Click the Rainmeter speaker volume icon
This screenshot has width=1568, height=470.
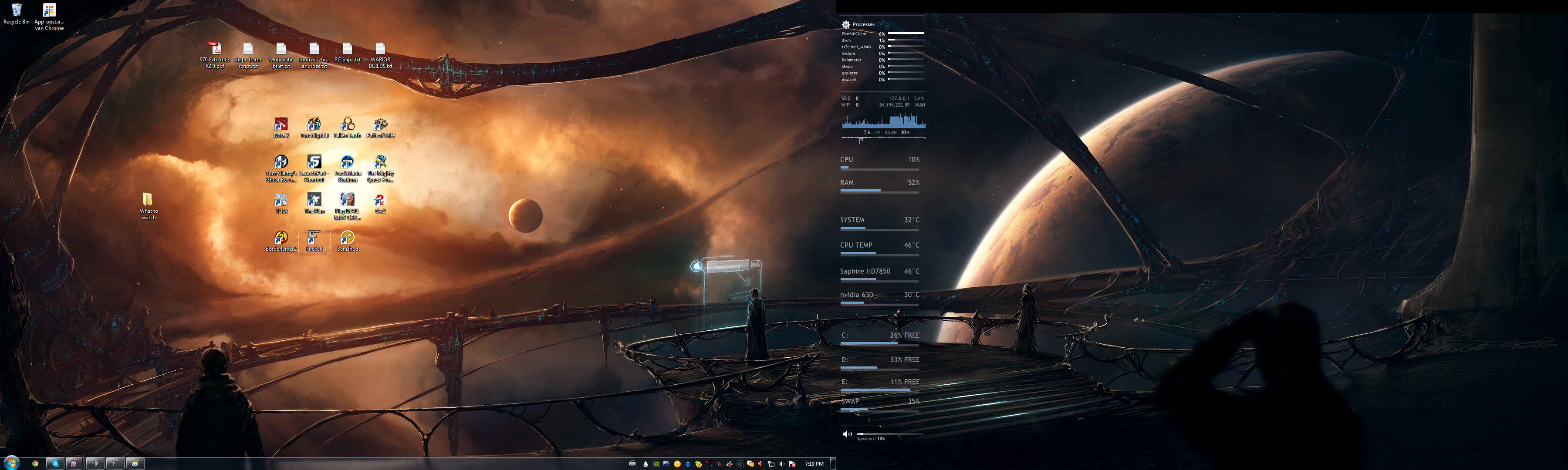click(847, 434)
